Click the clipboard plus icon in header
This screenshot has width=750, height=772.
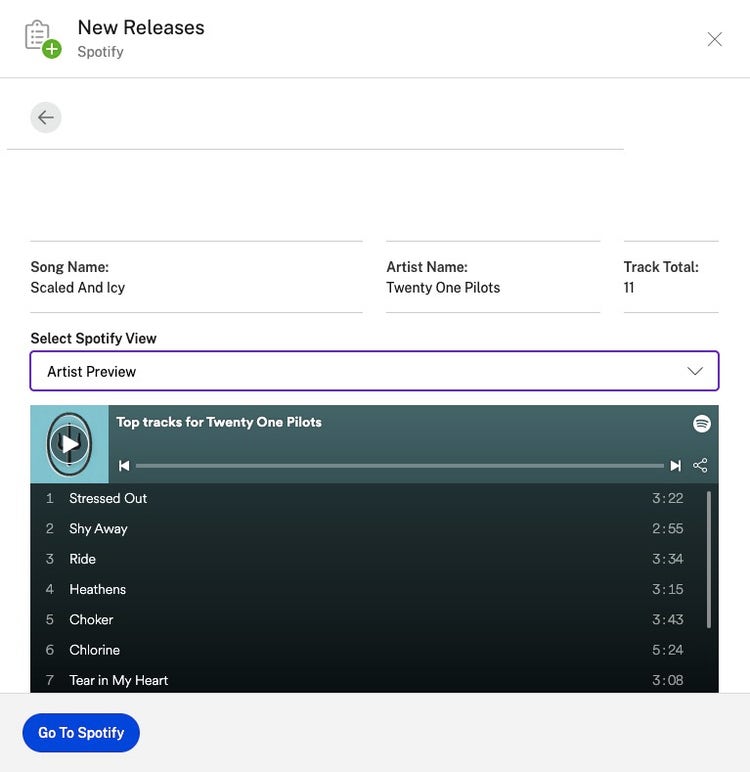pos(43,39)
